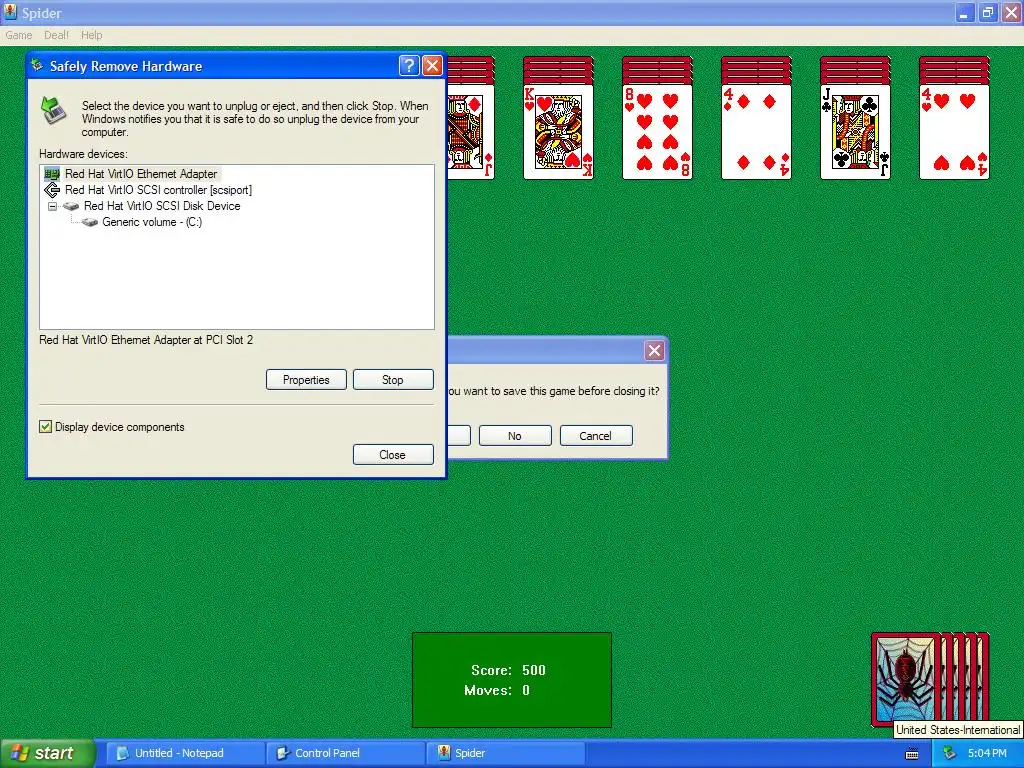Close the save game dialog with X
Screen dimensions: 1024x768
[654, 351]
